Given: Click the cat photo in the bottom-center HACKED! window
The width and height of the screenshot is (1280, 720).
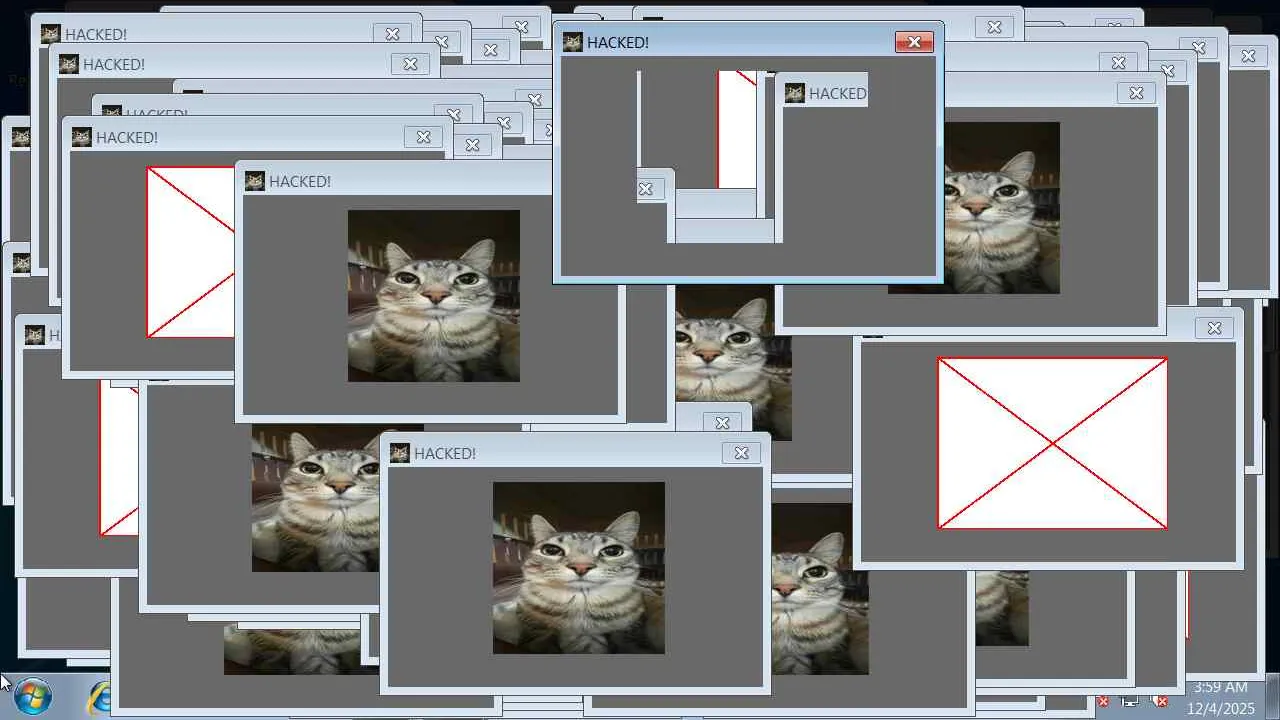Looking at the screenshot, I should tap(579, 568).
